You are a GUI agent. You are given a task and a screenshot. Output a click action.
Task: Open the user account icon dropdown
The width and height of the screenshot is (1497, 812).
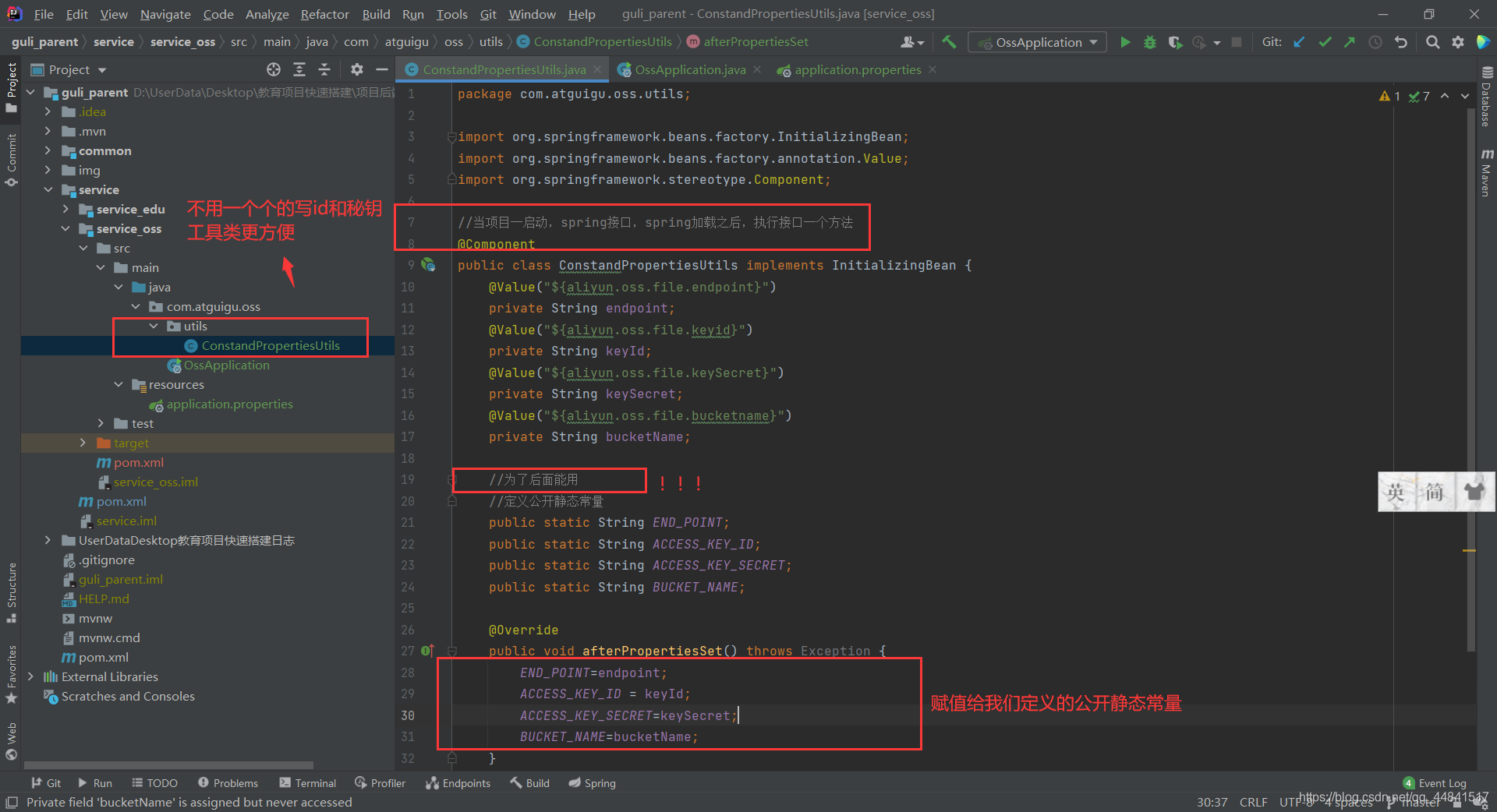click(x=911, y=42)
